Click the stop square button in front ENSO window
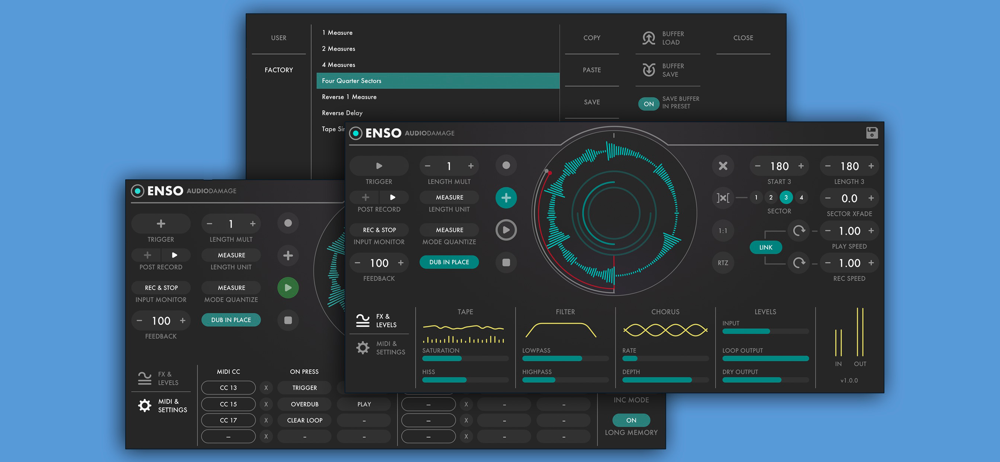 click(506, 262)
